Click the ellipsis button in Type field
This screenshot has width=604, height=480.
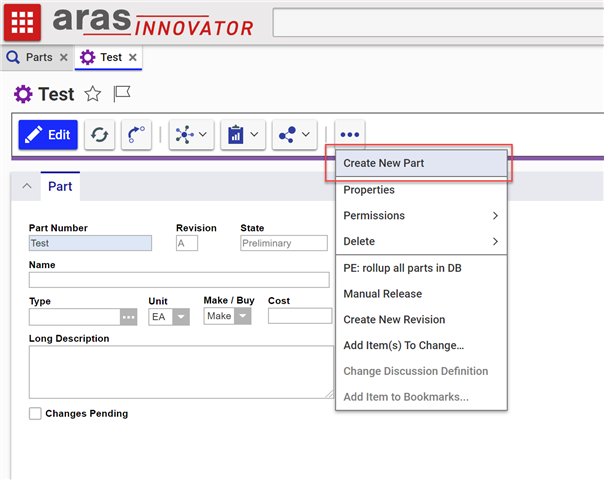(x=128, y=316)
